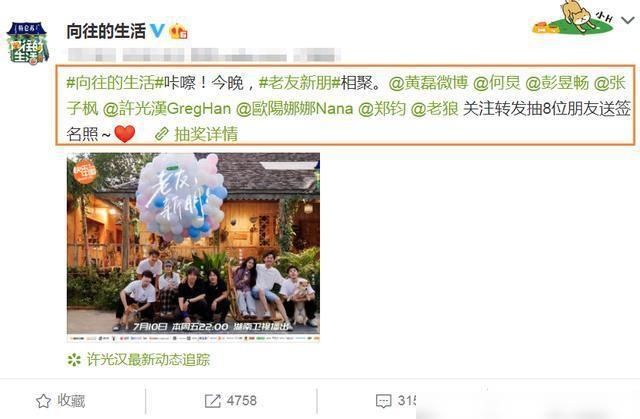The height and width of the screenshot is (419, 640).
Task: Enlarge the group photo poster thumbnail
Action: [193, 247]
